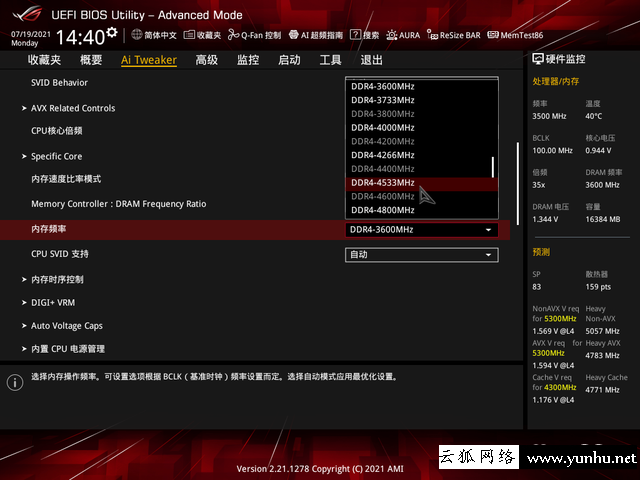Click the 预测 section heading
The width and height of the screenshot is (640, 480).
coord(541,252)
